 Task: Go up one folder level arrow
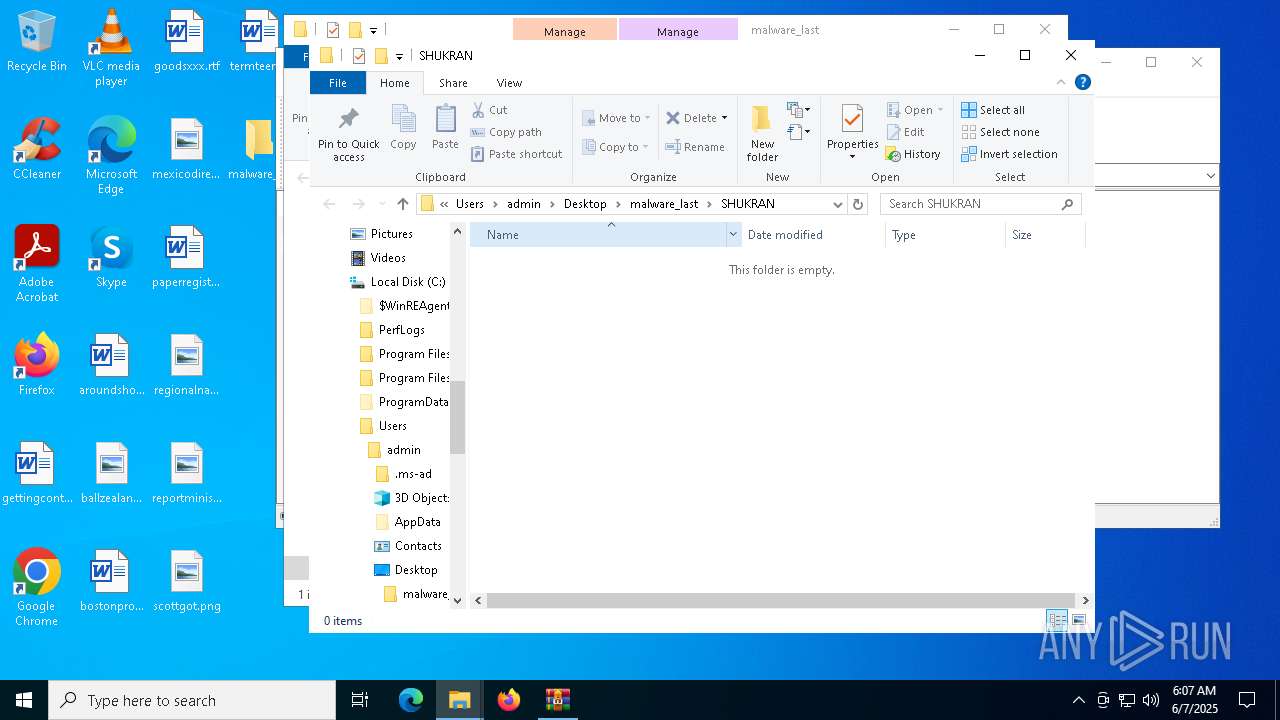[x=403, y=204]
